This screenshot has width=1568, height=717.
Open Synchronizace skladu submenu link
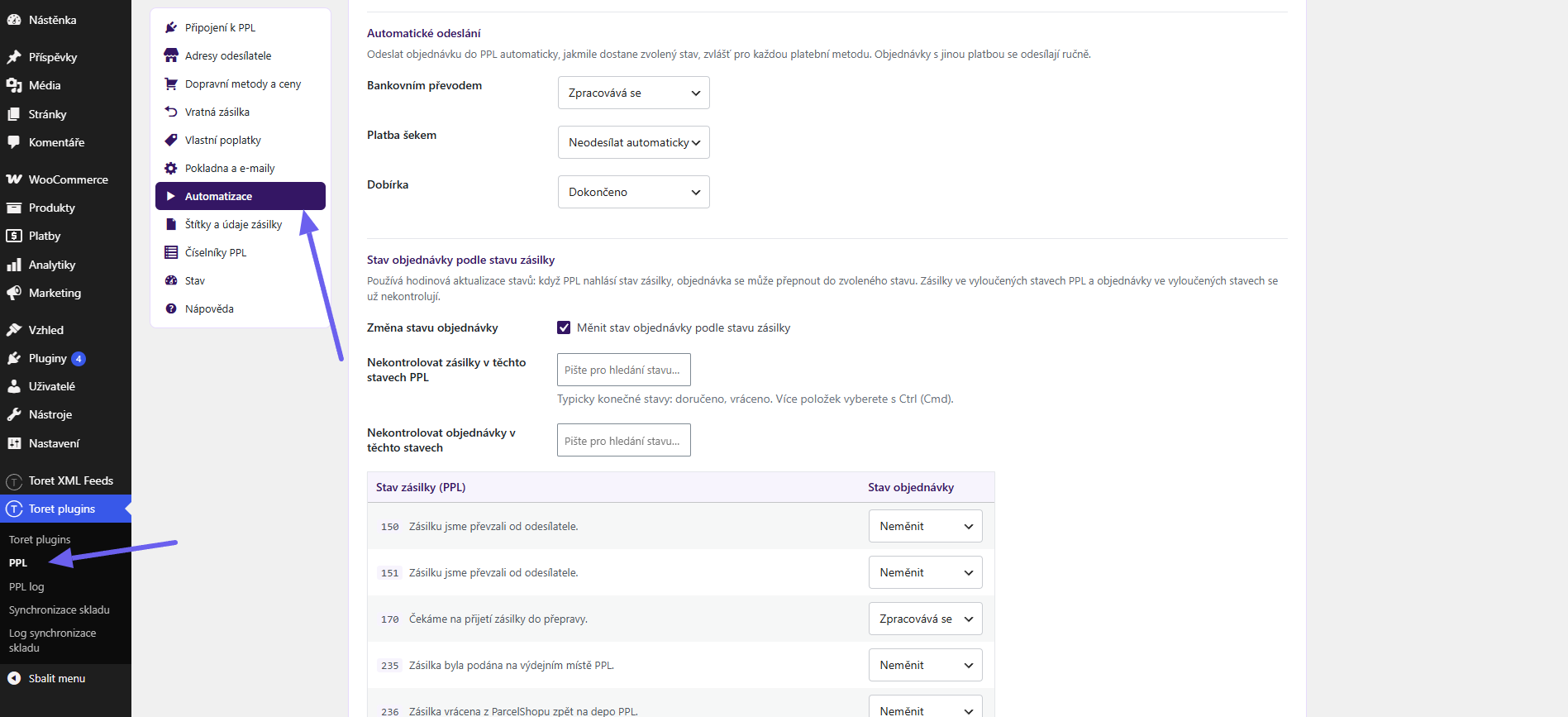(60, 609)
